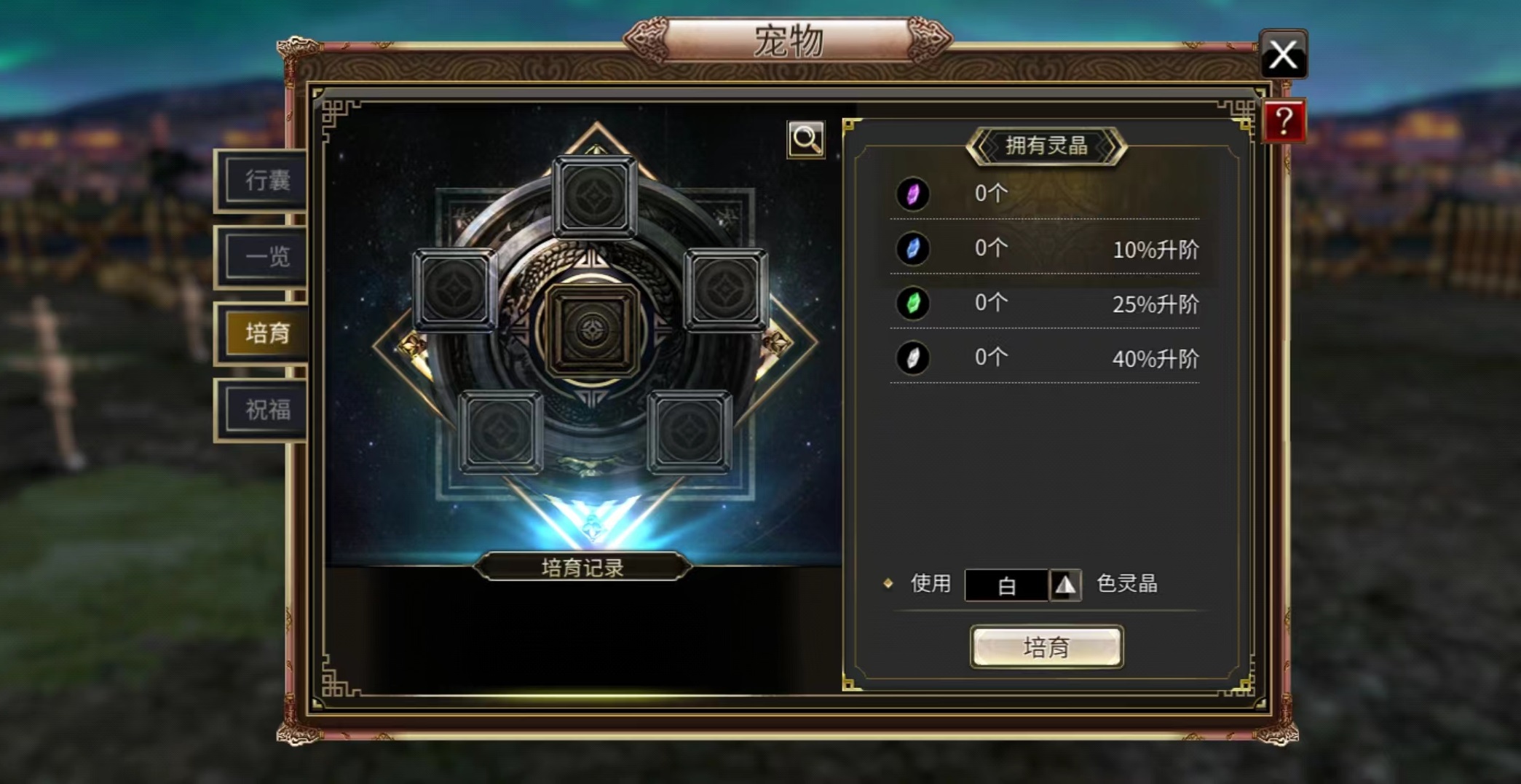Select the green spirit crystal icon
1521x784 pixels.
point(912,304)
